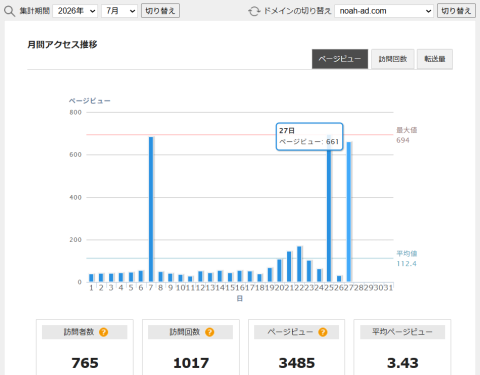
Task: Select the day 22 bar in chart
Action: click(x=299, y=264)
